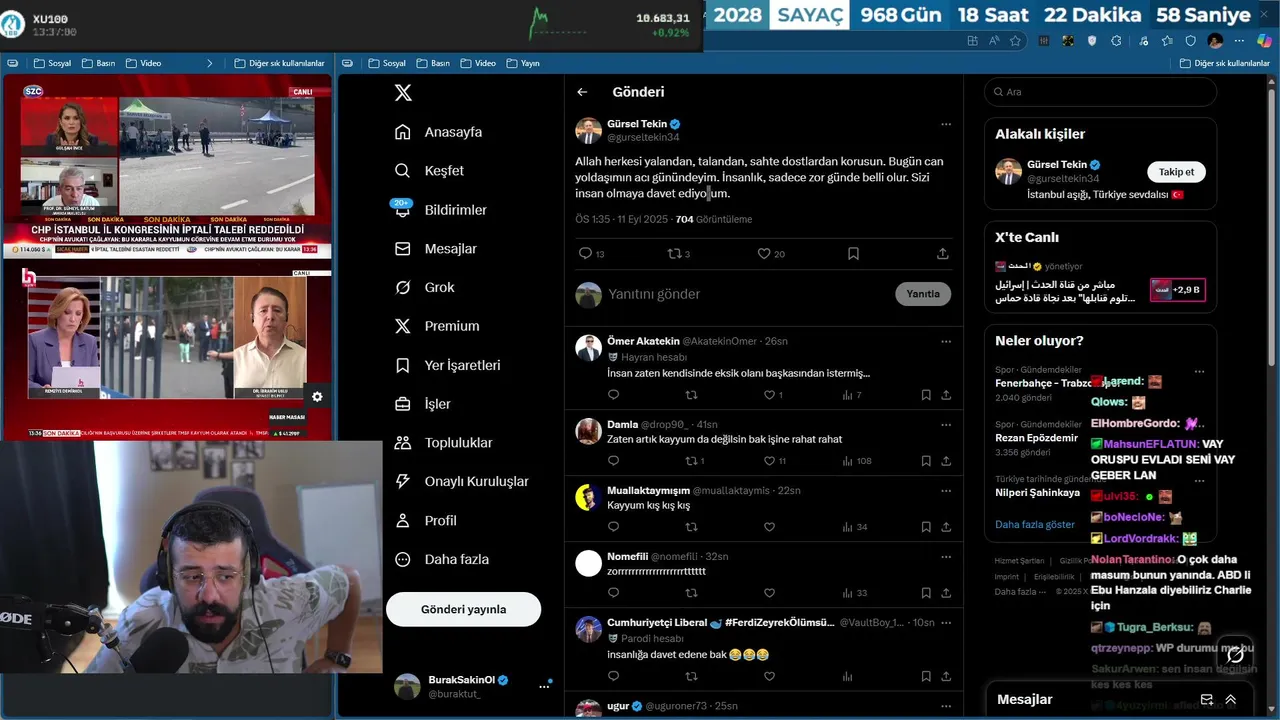Open Diğer sık kullanılanlar folder on right
The image size is (1280, 720).
(x=1224, y=63)
